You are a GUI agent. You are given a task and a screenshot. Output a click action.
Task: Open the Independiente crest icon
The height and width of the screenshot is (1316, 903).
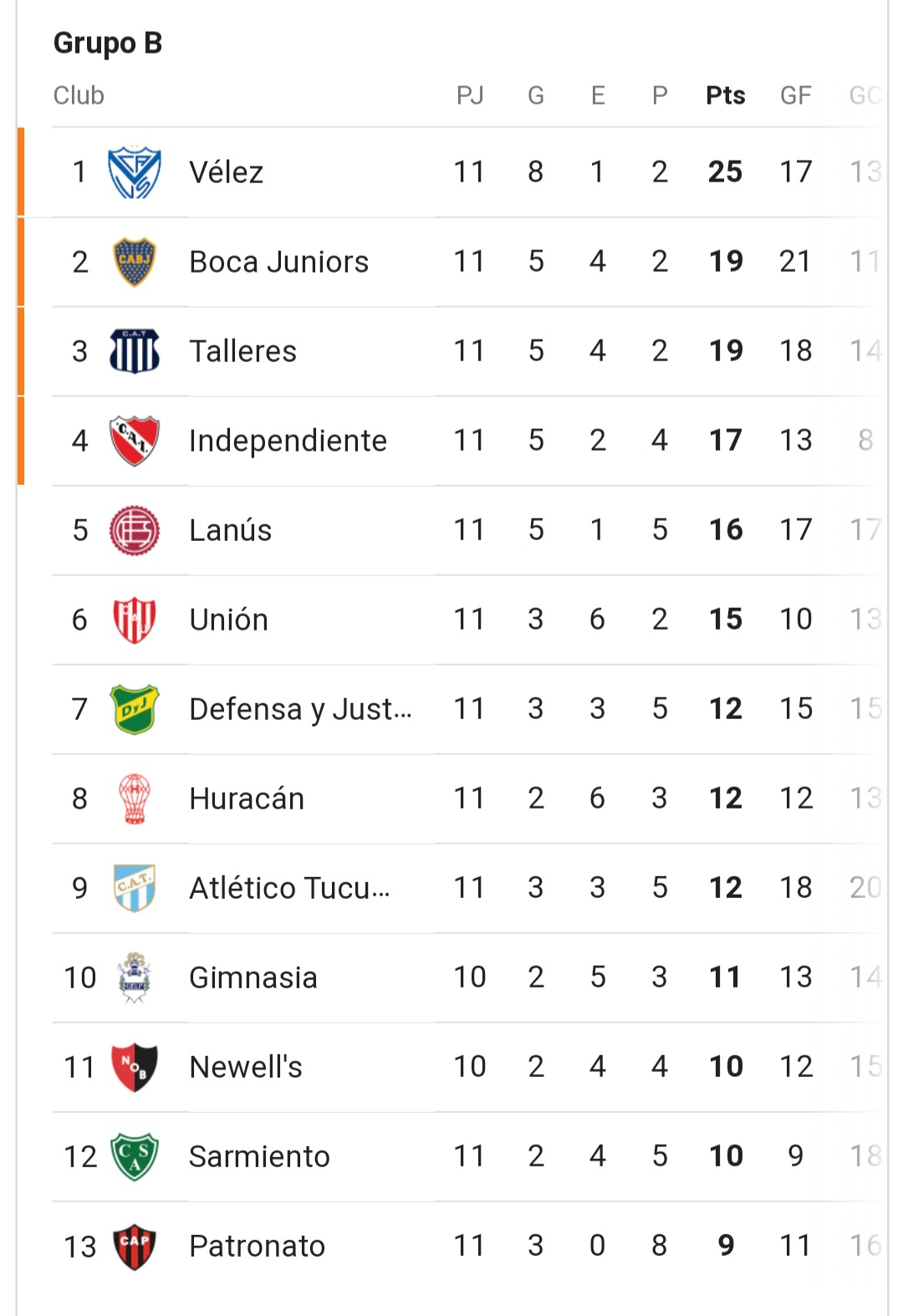[135, 441]
